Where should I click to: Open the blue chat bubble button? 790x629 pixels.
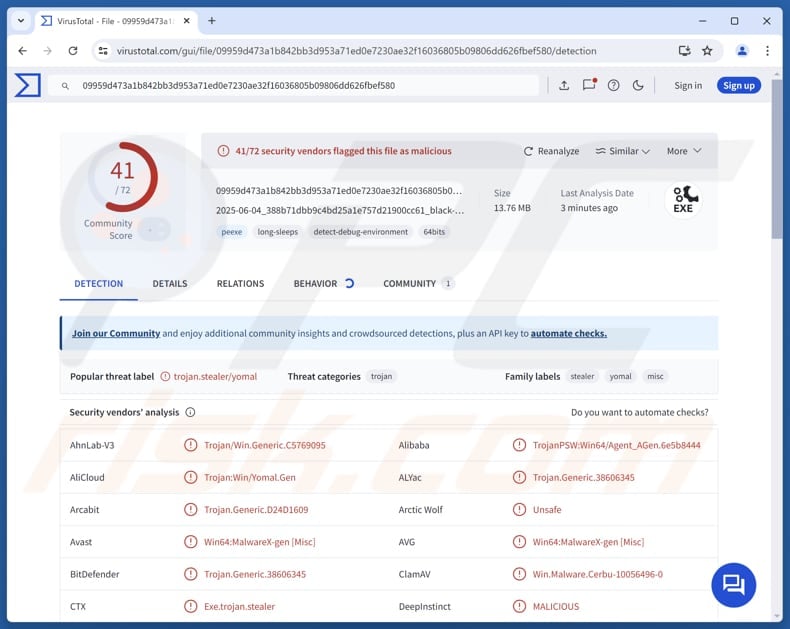733,584
